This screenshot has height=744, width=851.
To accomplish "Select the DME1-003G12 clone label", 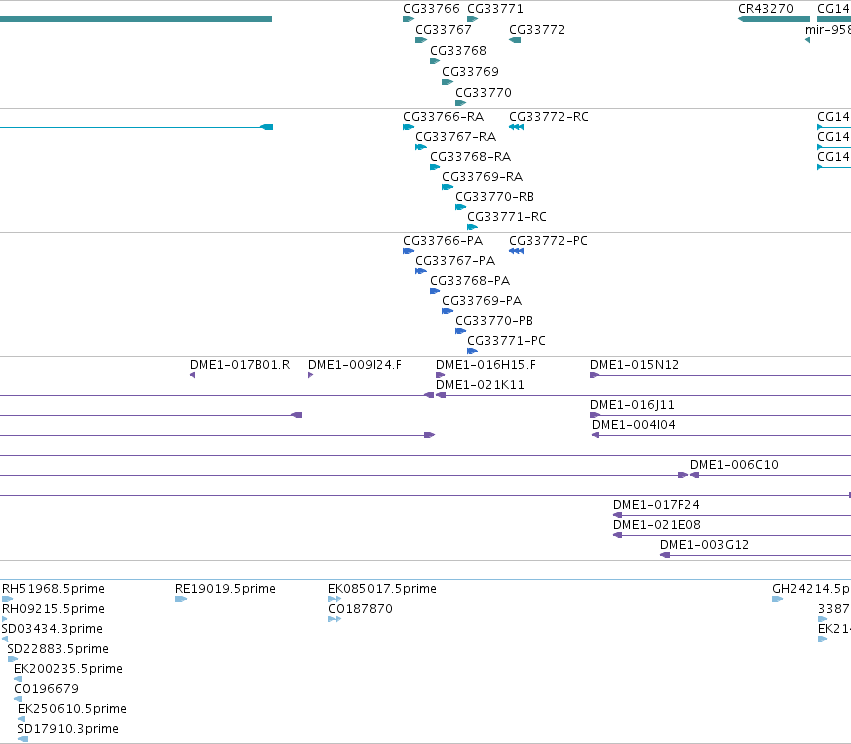I will pos(704,545).
